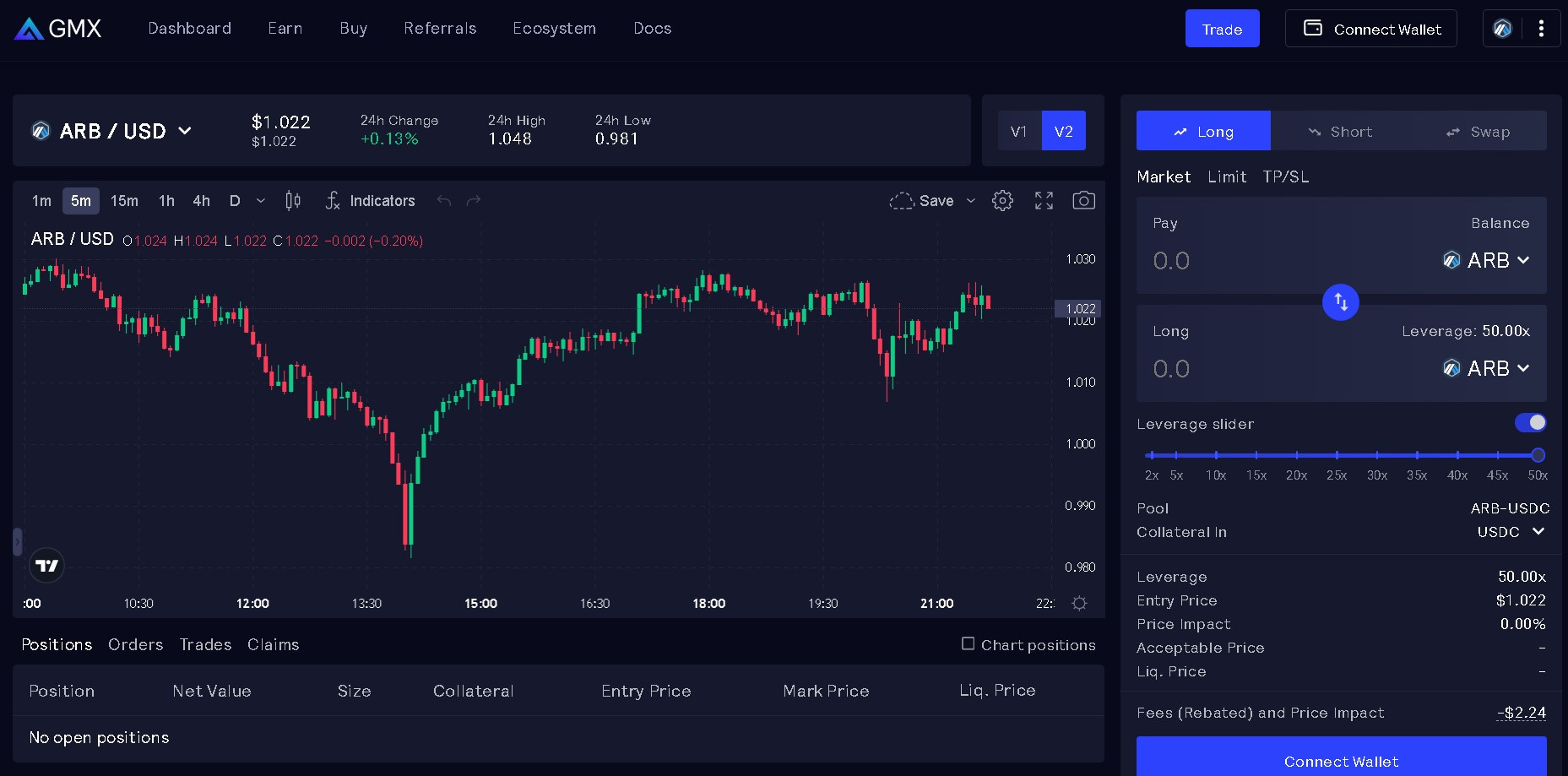Screen dimensions: 1568x776
Task: Expand the chart's collapsed side panel handle
Action: click(x=17, y=541)
